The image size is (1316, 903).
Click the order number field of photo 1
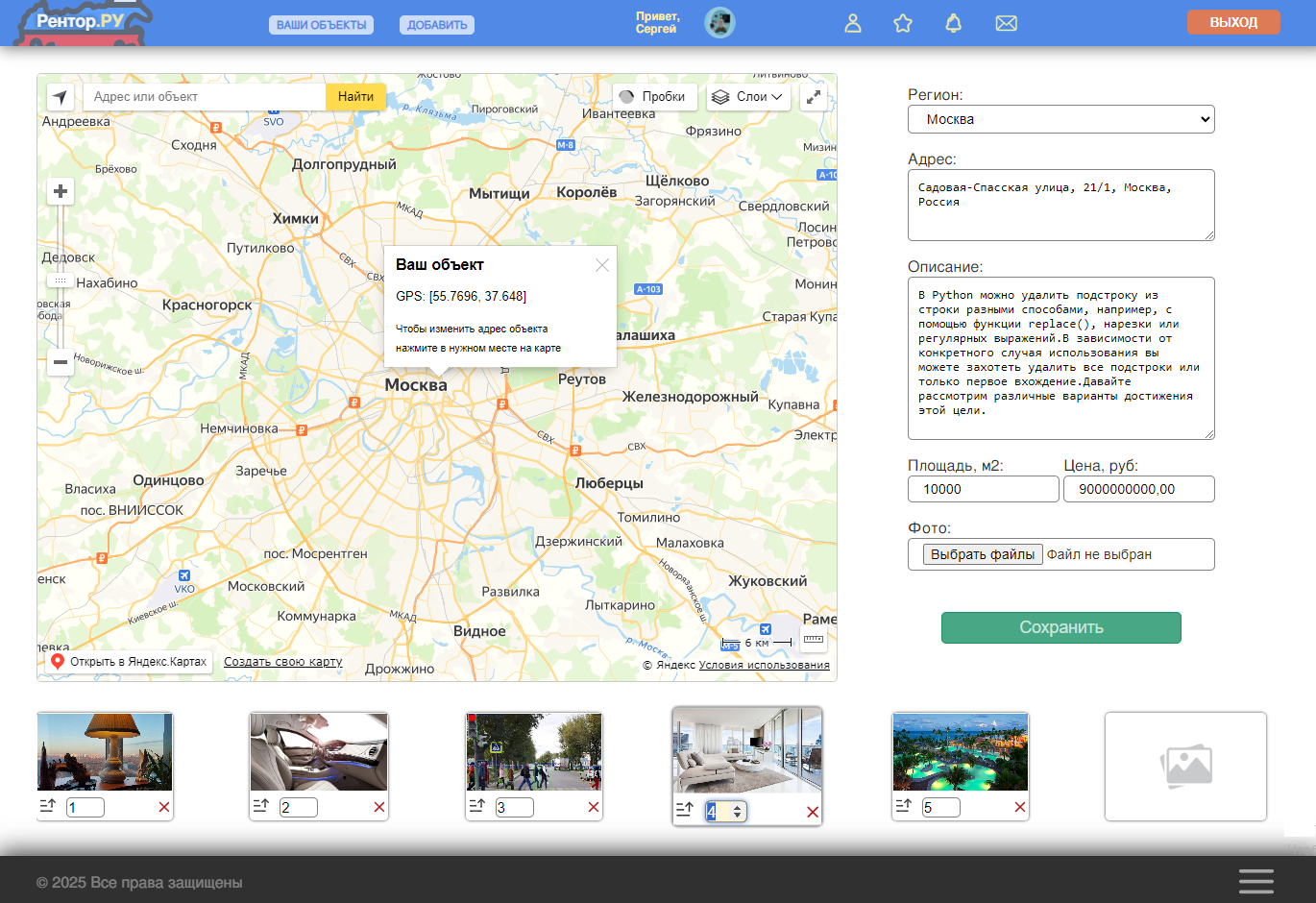85,807
